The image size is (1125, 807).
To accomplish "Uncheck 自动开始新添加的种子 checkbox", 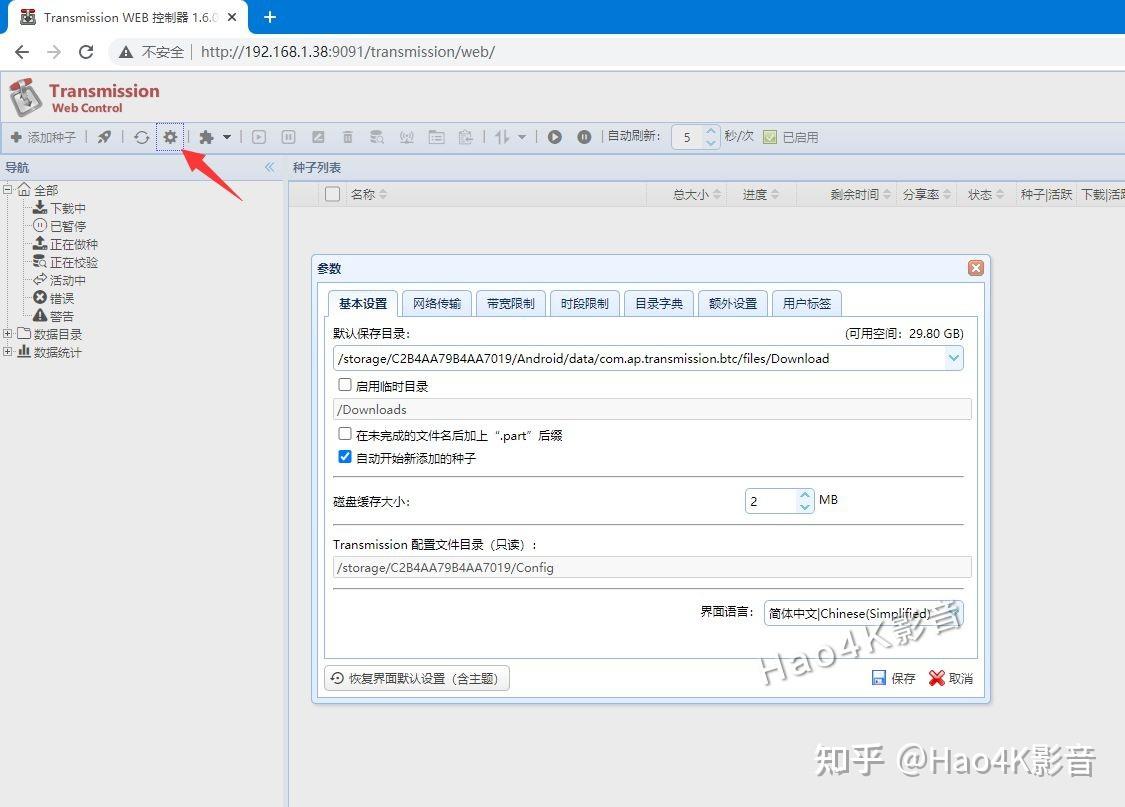I will (x=345, y=457).
